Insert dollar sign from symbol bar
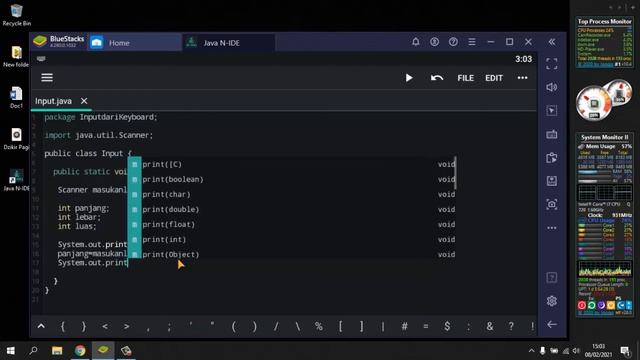640x360 pixels. pyautogui.click(x=447, y=326)
